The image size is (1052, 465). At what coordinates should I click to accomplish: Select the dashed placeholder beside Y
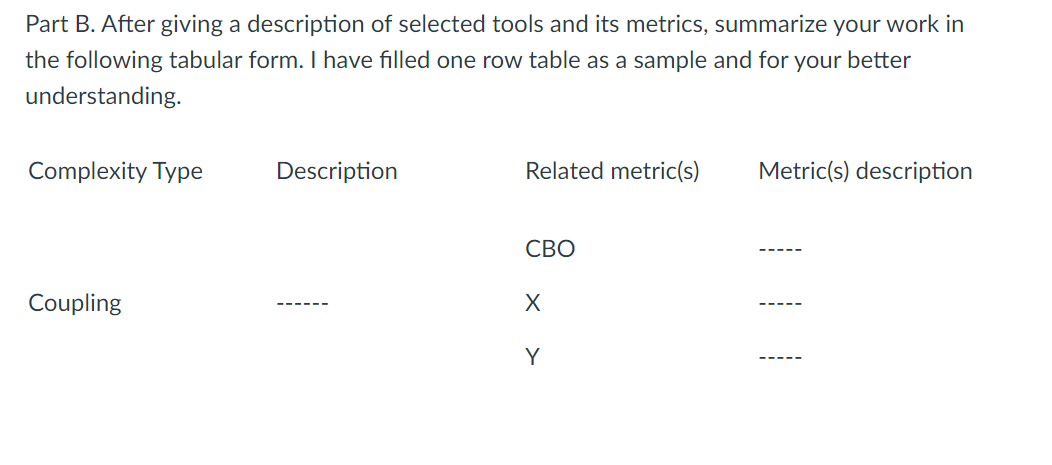click(x=780, y=358)
